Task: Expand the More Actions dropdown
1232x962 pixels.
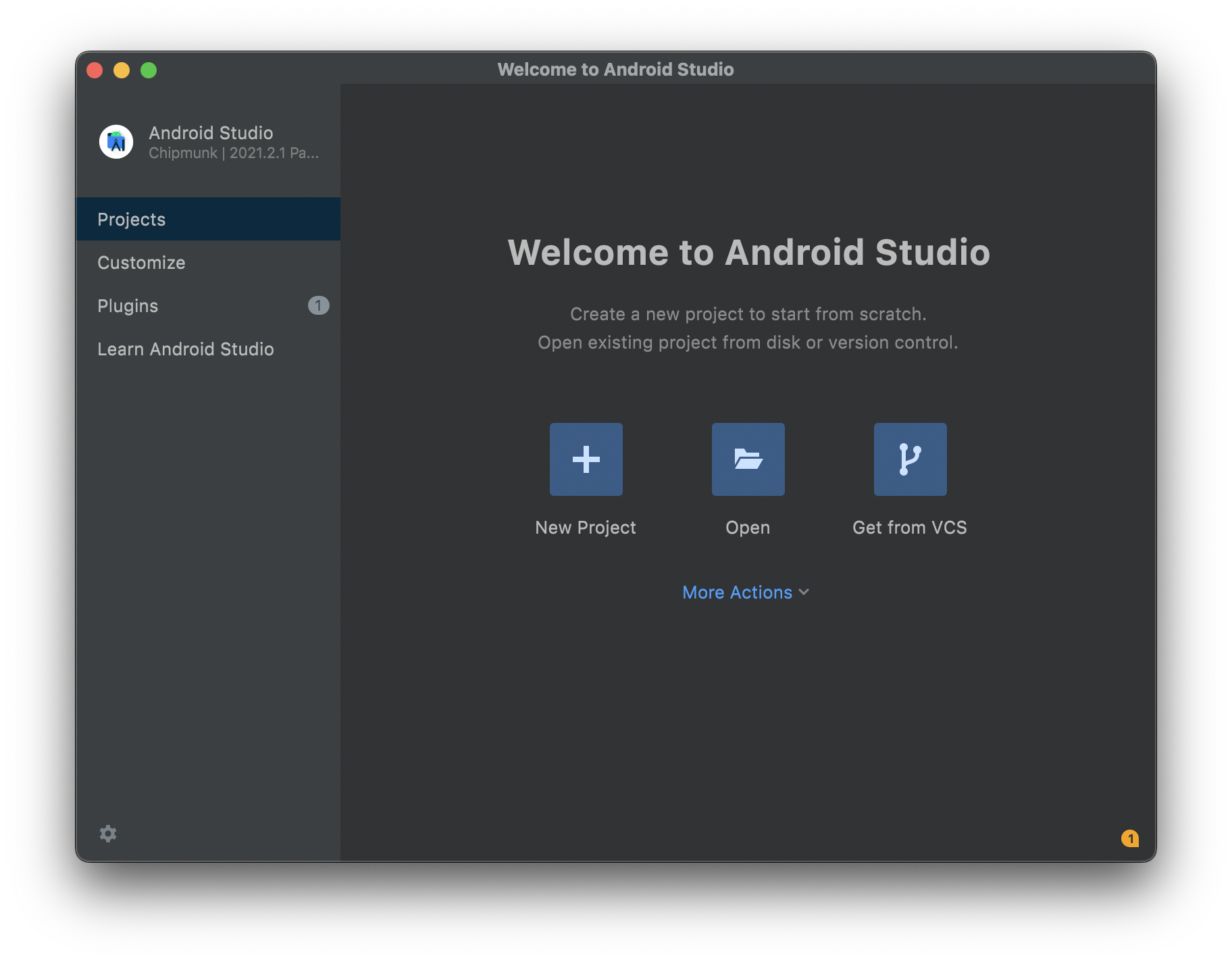Action: tap(746, 592)
